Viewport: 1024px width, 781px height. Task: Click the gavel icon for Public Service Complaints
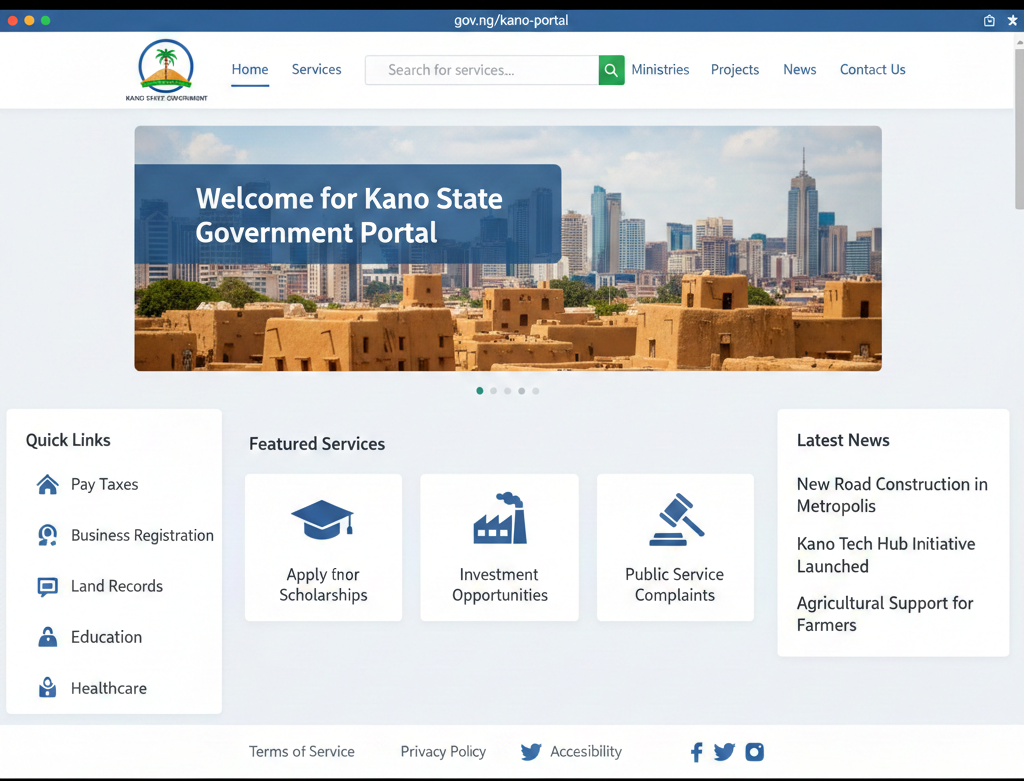[x=675, y=517]
